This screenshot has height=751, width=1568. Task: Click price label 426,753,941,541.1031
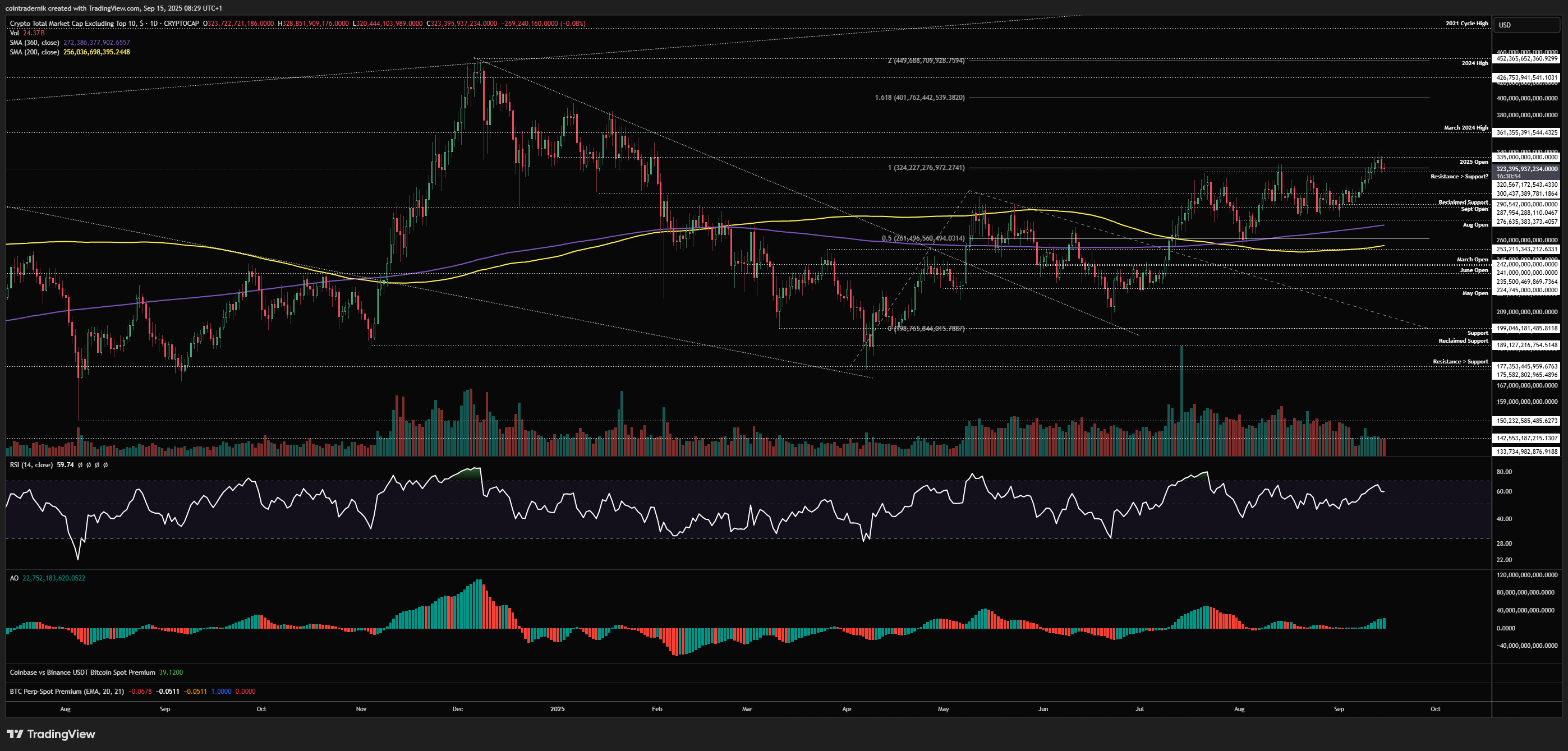tap(1527, 78)
